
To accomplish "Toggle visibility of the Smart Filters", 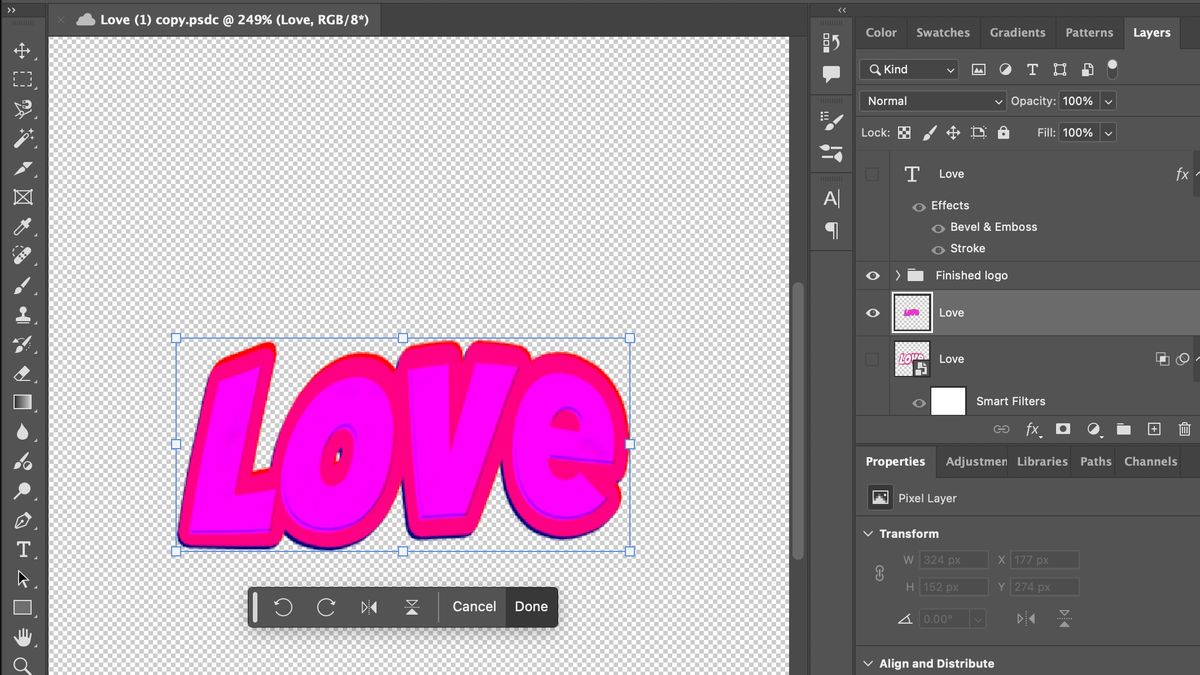I will tap(917, 401).
